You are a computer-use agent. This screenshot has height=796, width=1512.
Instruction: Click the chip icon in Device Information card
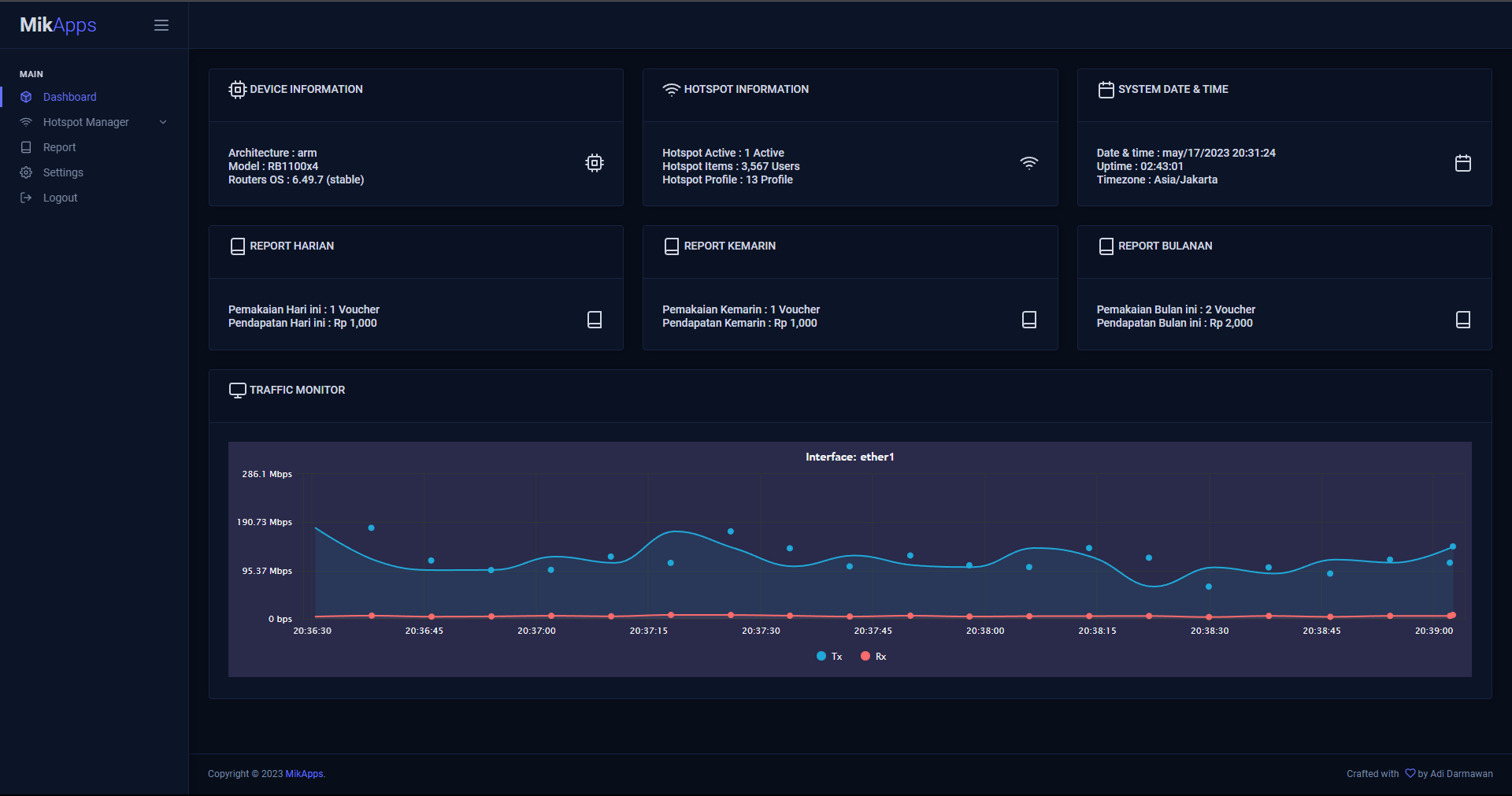click(595, 163)
